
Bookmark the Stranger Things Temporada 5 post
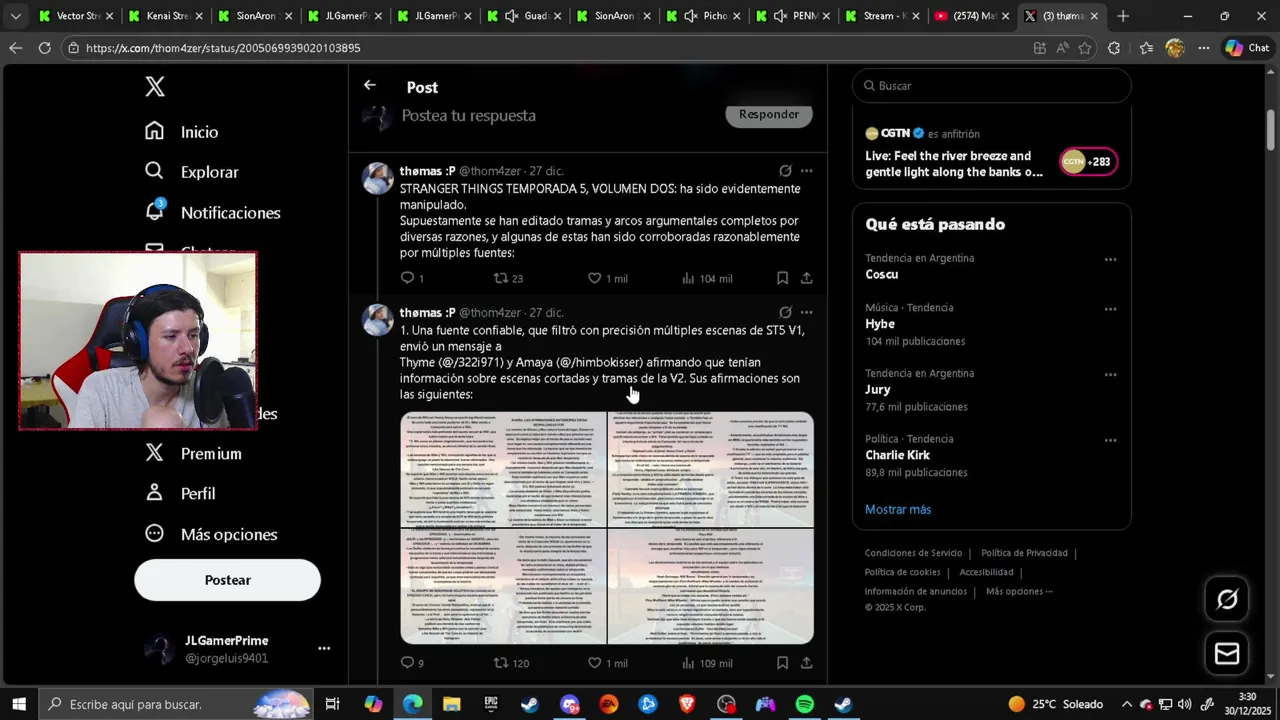click(782, 278)
